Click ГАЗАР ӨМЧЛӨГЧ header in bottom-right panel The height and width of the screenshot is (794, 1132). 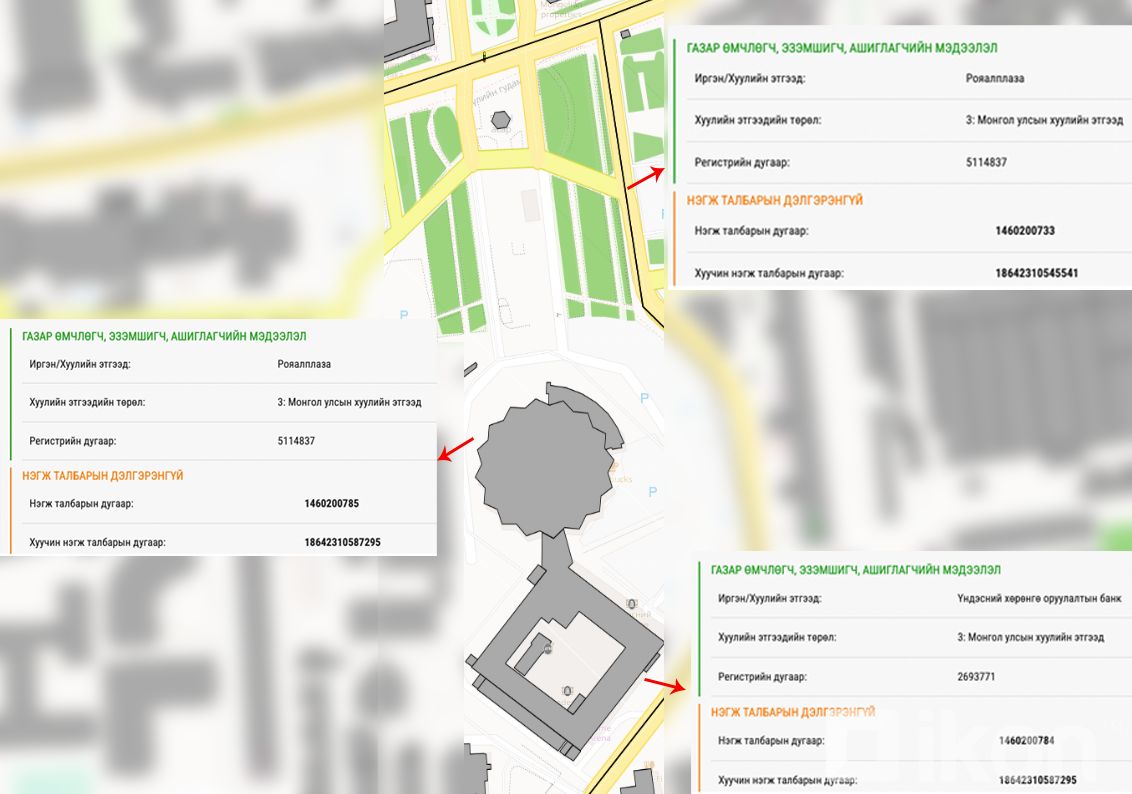point(855,570)
